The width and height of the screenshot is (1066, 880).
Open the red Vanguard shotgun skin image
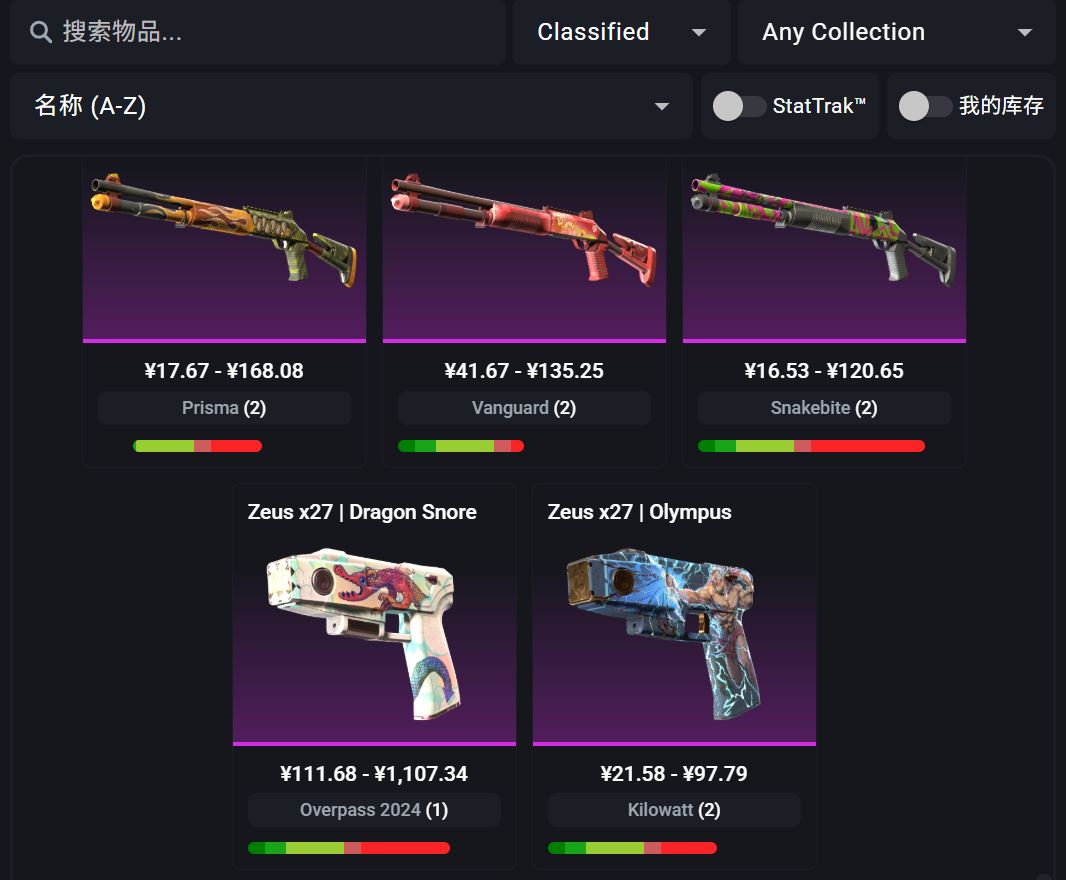tap(524, 230)
